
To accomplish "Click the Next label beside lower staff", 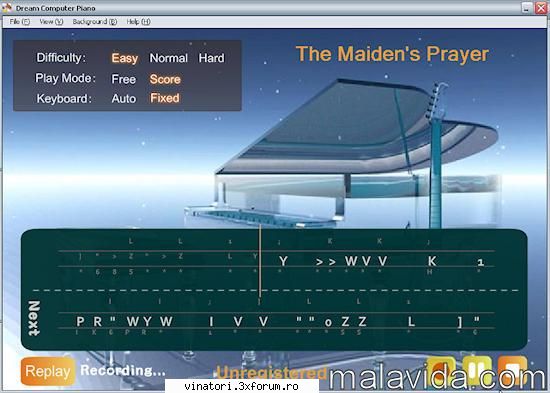I will (x=34, y=318).
